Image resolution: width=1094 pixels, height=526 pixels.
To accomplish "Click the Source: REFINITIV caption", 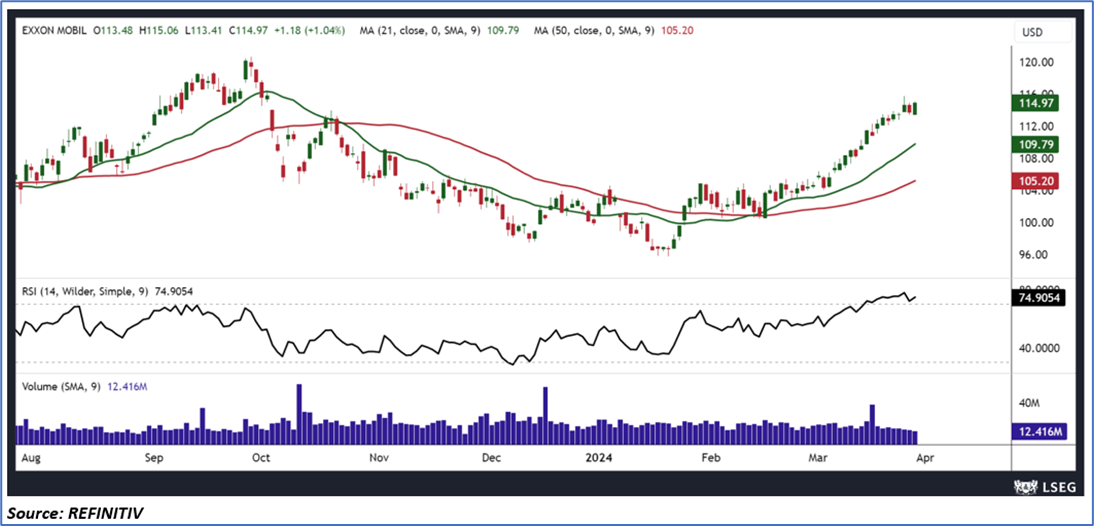I will [75, 513].
